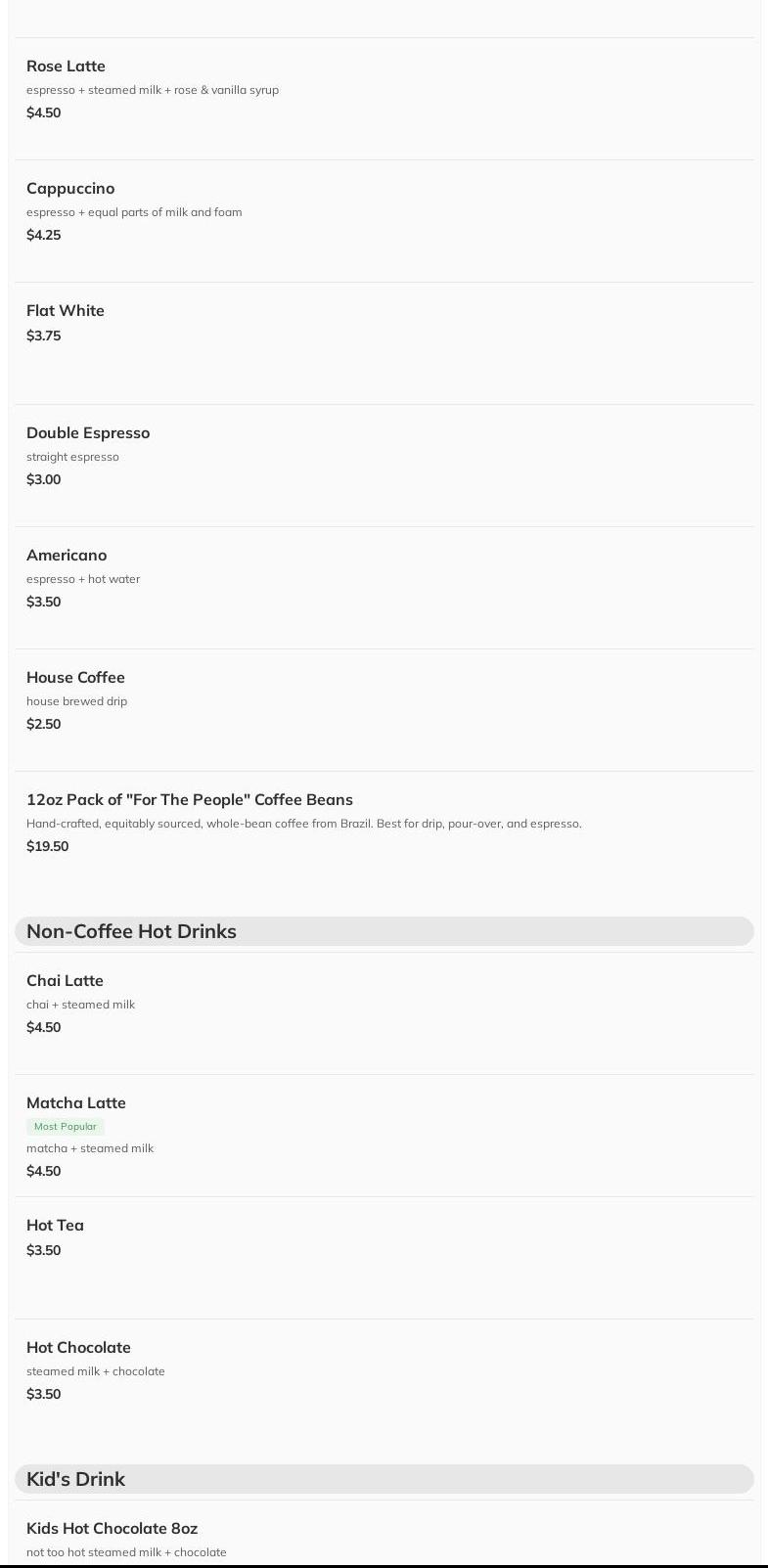Click the $4.25 Cappuccino price

click(43, 235)
